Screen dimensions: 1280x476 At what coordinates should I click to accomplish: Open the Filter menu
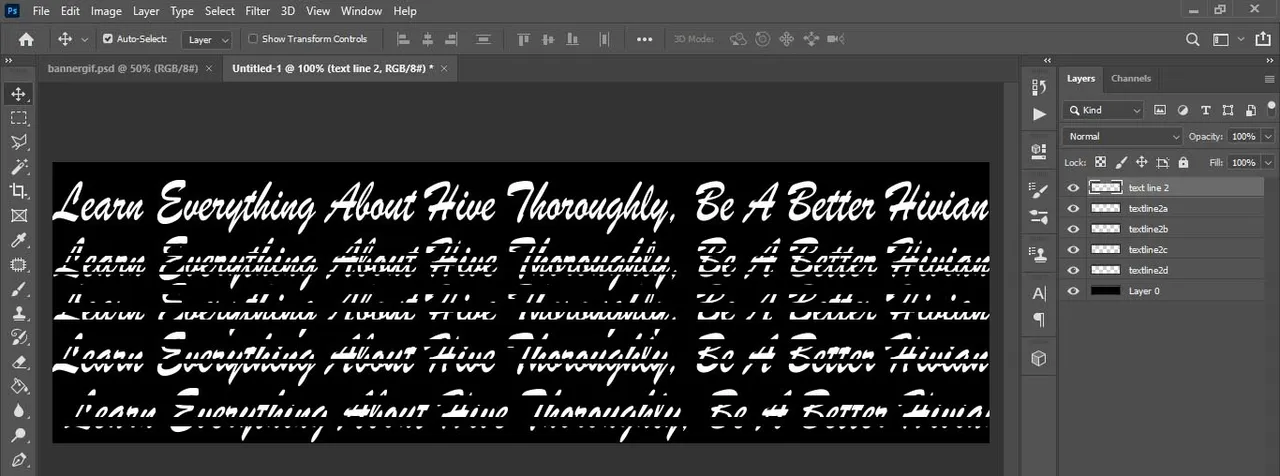coord(257,11)
